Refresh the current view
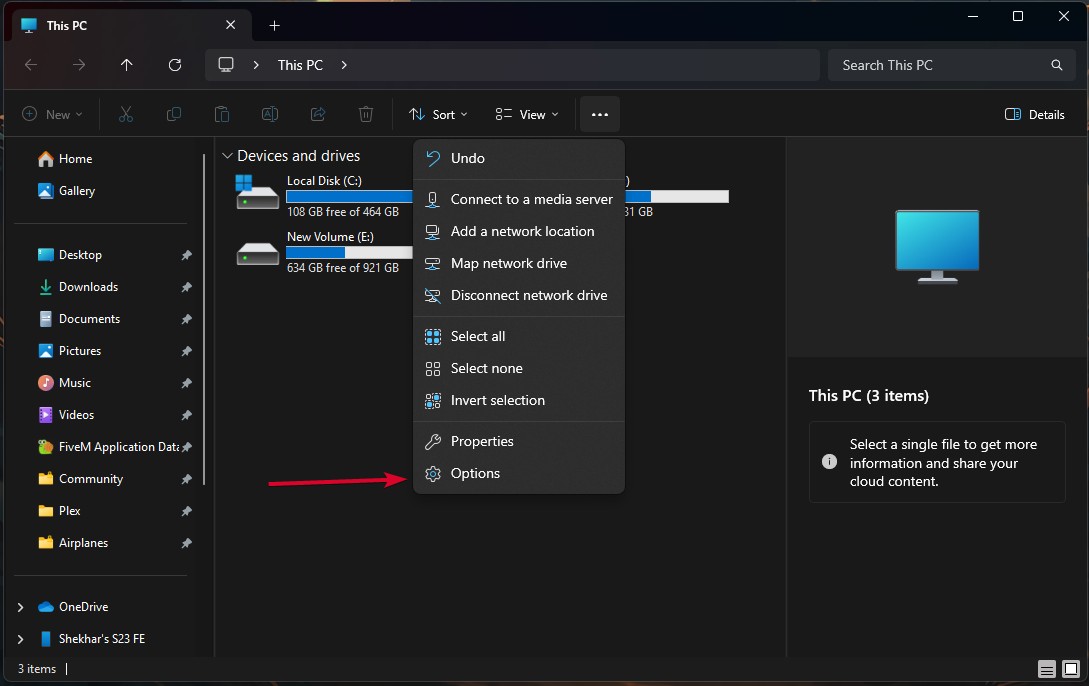Viewport: 1089px width, 686px height. tap(175, 65)
